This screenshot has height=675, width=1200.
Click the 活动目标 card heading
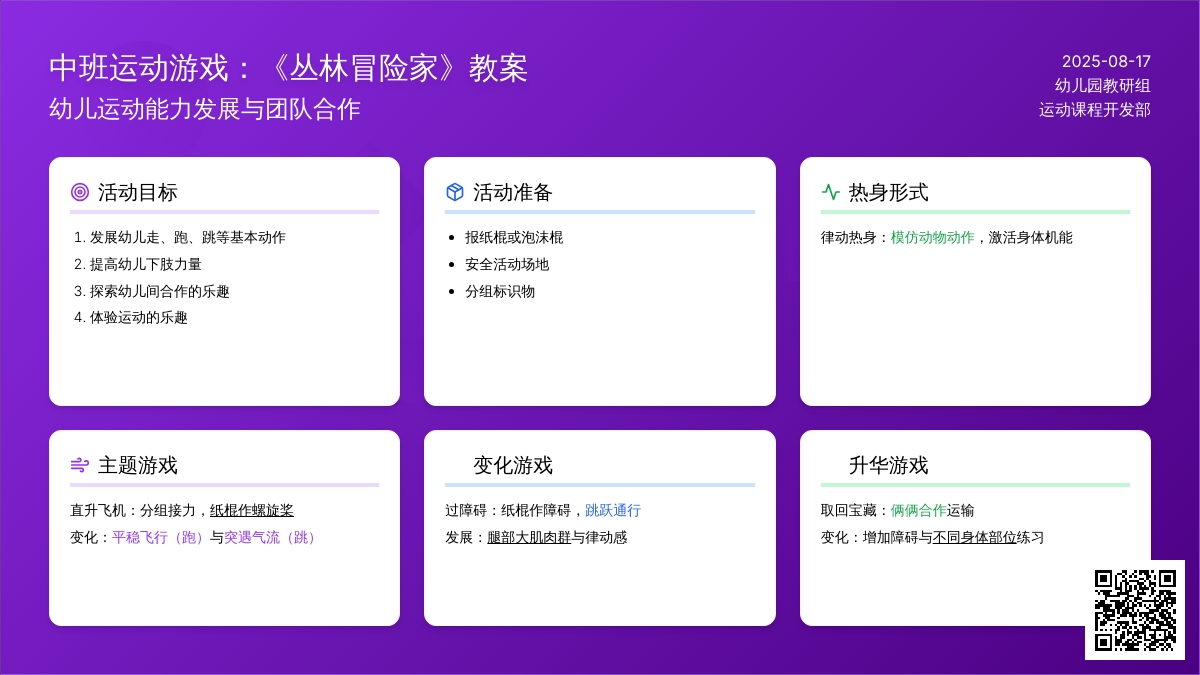tap(138, 192)
